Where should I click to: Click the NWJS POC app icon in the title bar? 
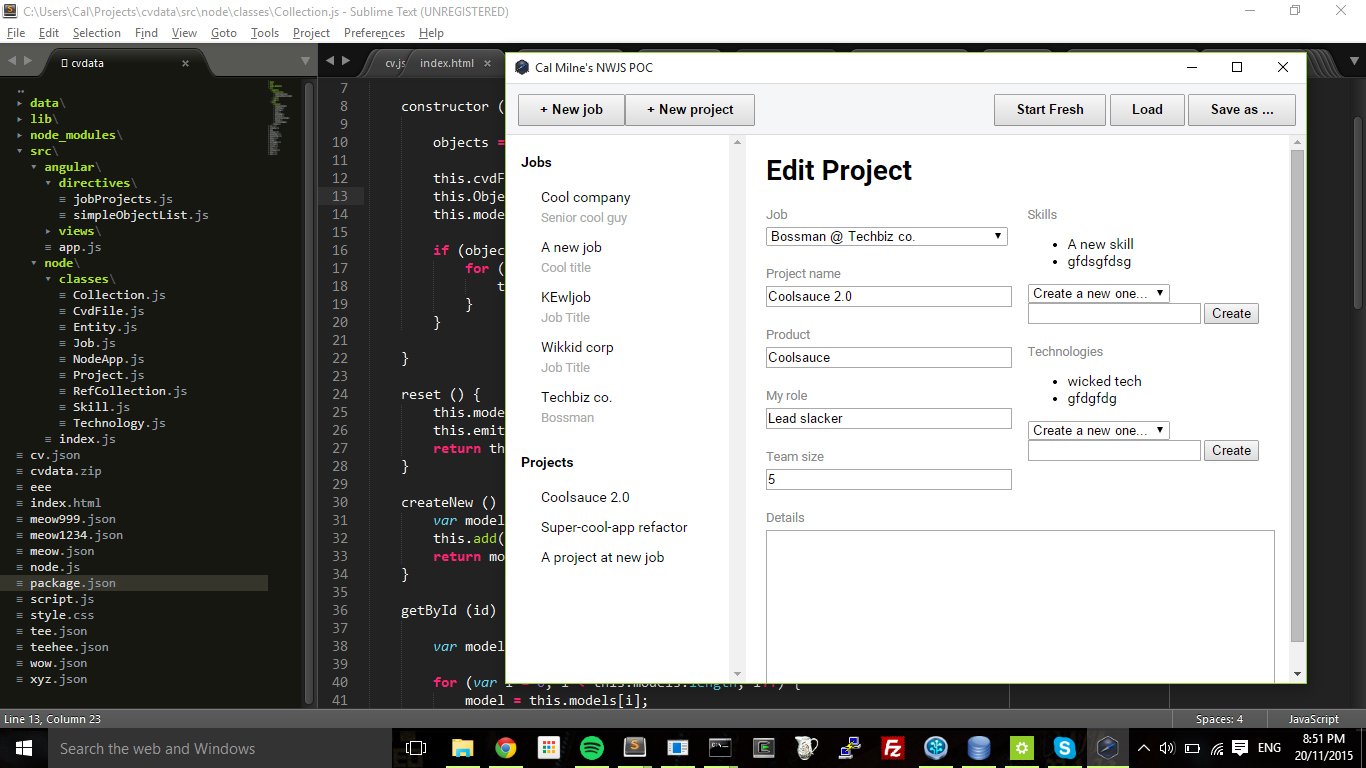[521, 67]
